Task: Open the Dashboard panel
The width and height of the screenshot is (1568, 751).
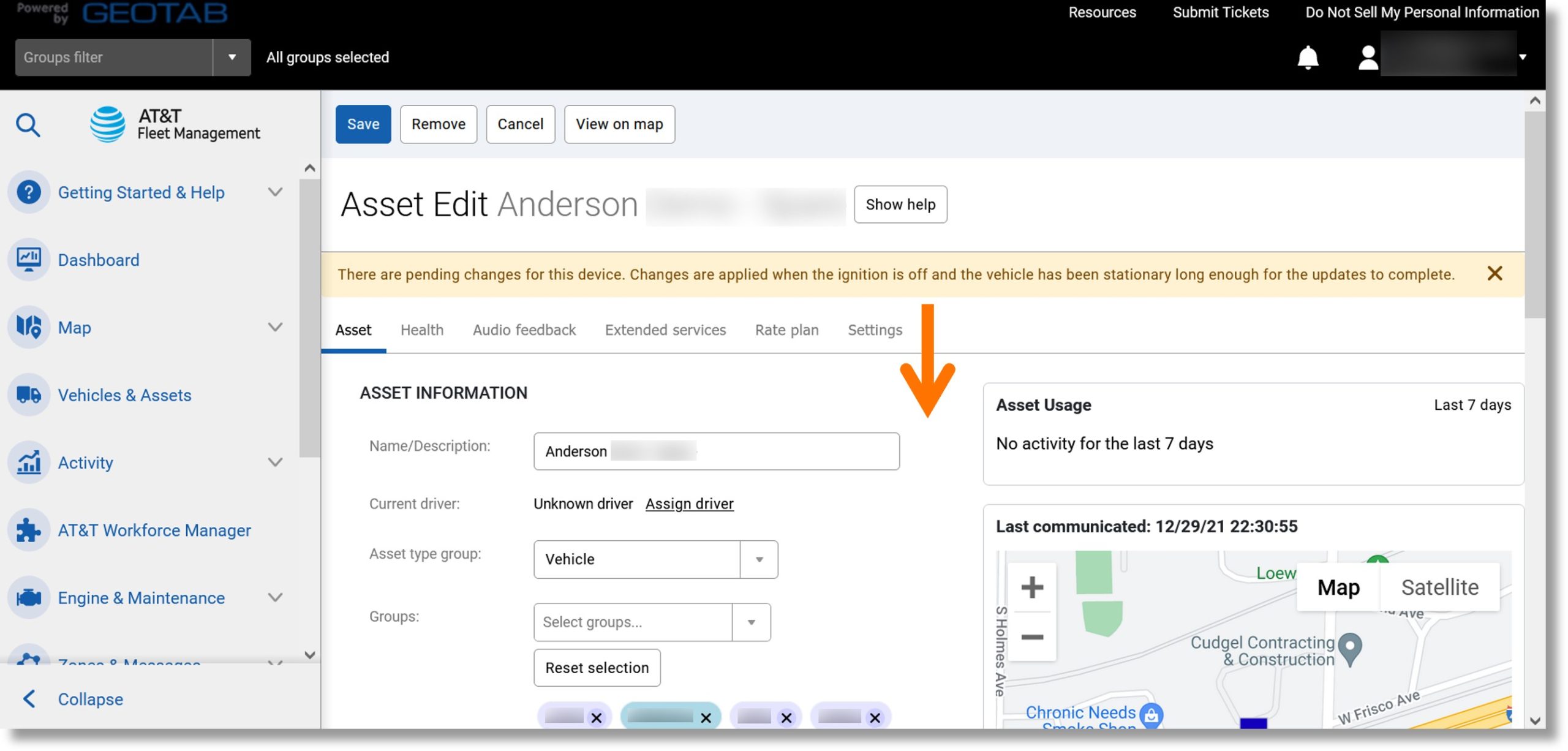Action: (x=98, y=259)
